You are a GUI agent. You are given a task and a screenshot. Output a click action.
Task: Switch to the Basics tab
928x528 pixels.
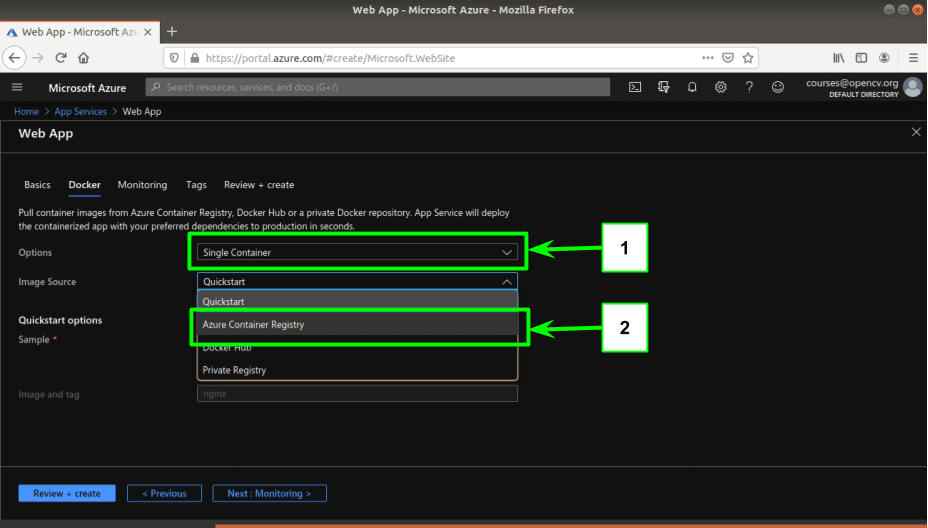pyautogui.click(x=37, y=185)
